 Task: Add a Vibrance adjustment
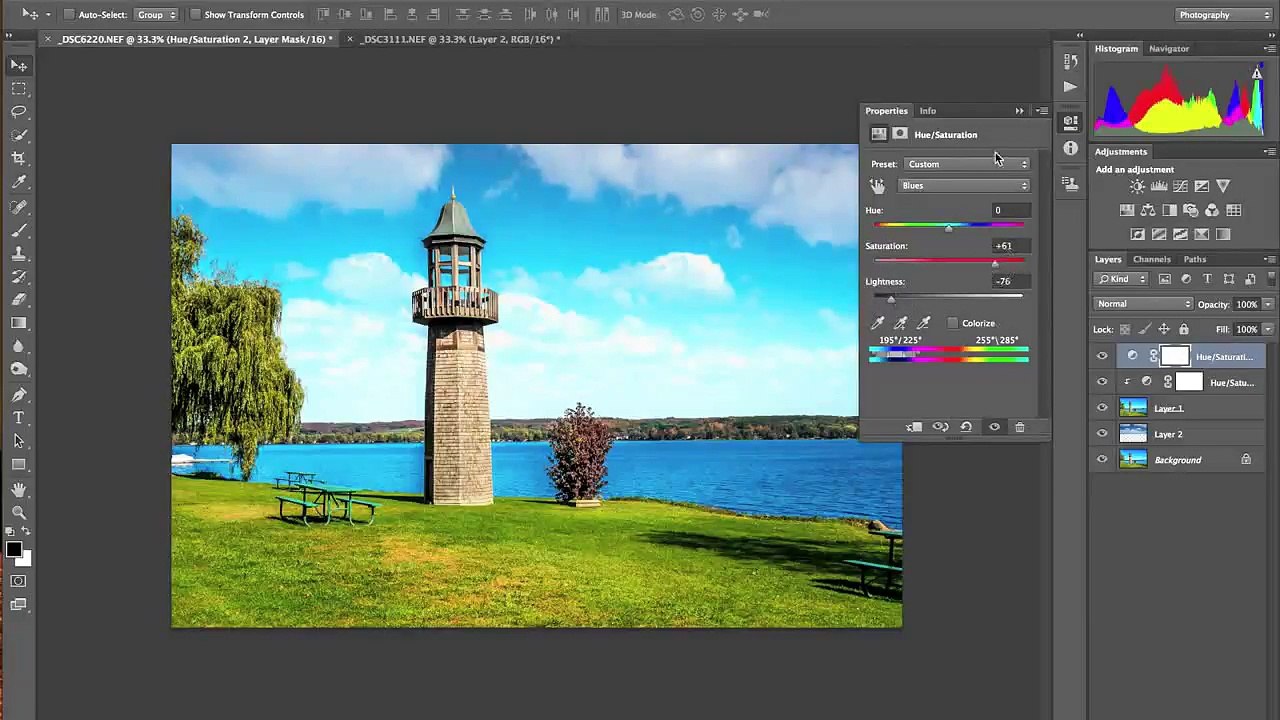coord(1222,186)
